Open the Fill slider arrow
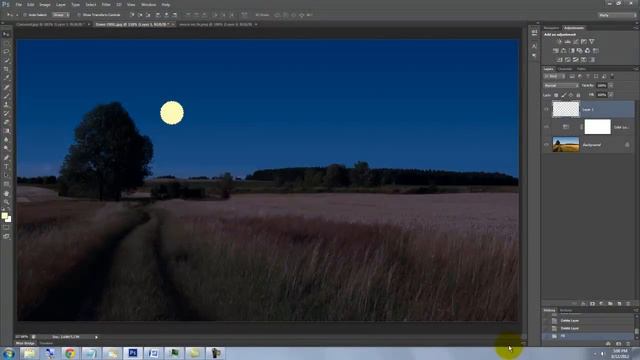This screenshot has height=360, width=640. pyautogui.click(x=611, y=95)
